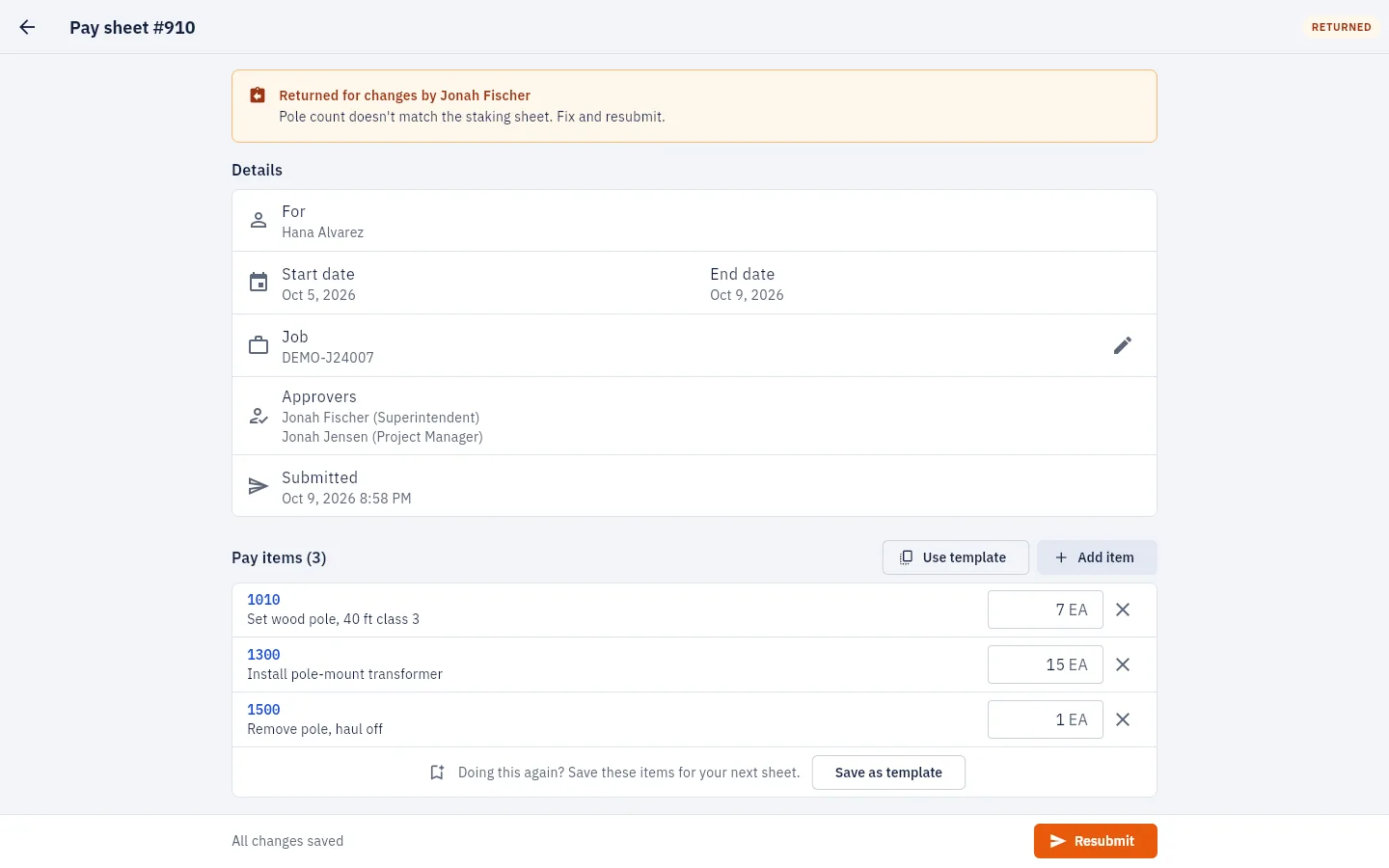The image size is (1389, 868).
Task: Remove item 1010 Set wood pole
Action: coord(1123,610)
